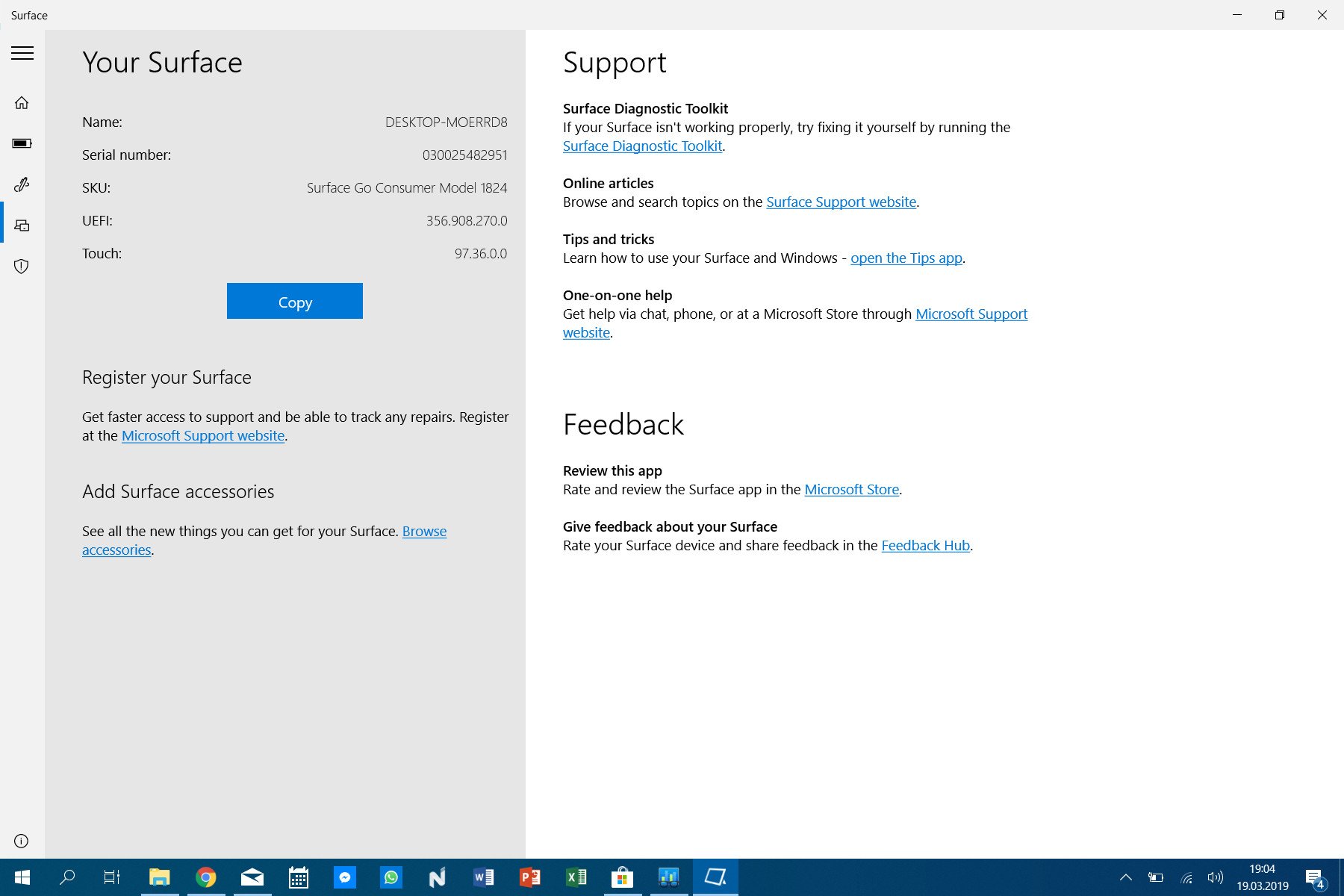Open battery status in system tray
1344x896 pixels.
click(1155, 877)
